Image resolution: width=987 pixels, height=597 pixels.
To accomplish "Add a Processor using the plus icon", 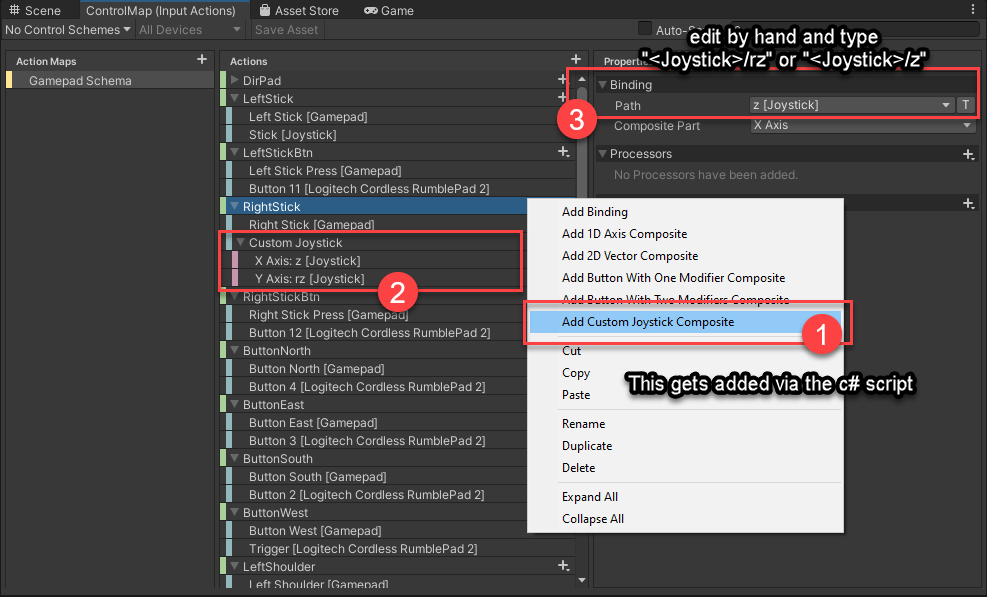I will pyautogui.click(x=968, y=154).
